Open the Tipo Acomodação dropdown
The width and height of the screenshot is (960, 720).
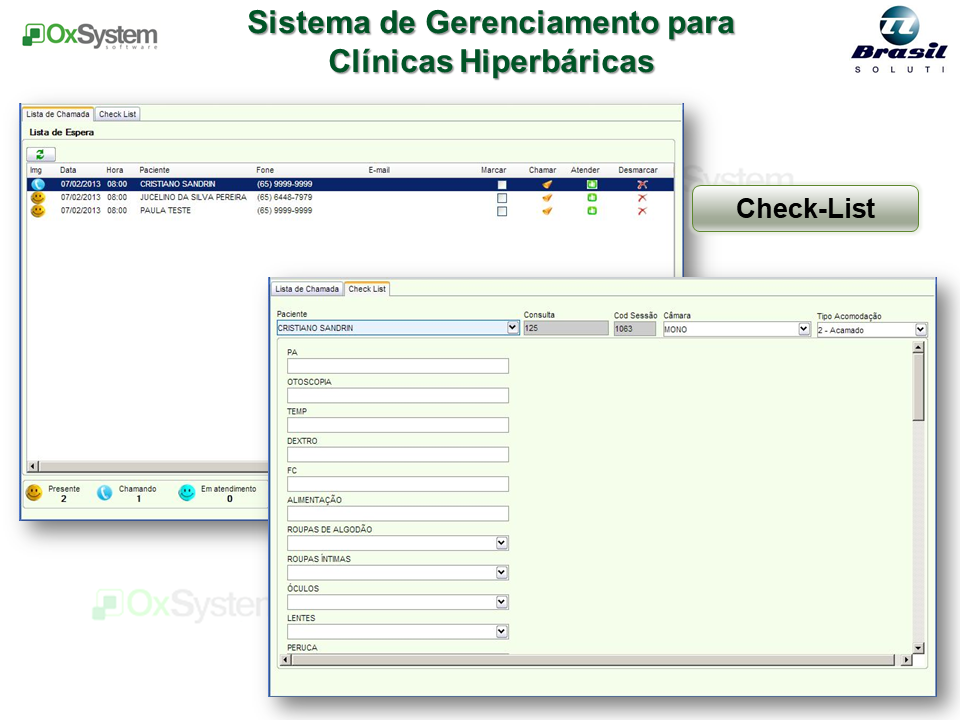(920, 329)
